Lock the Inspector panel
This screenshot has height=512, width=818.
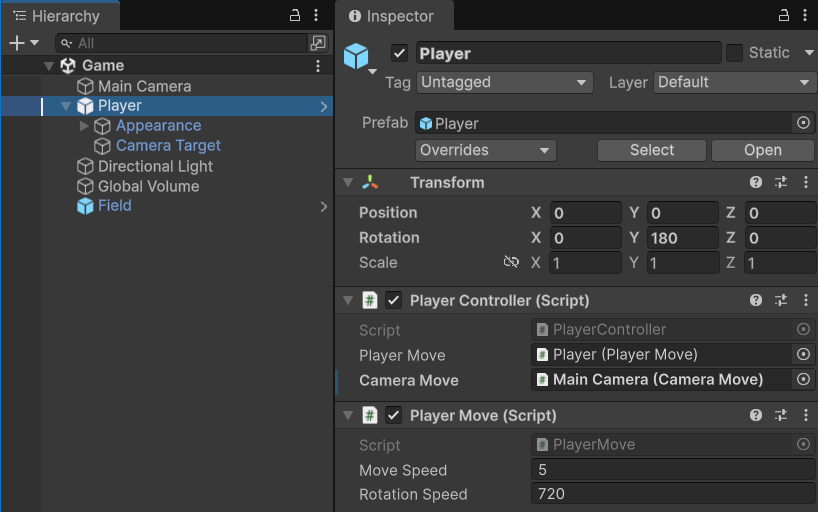[784, 15]
